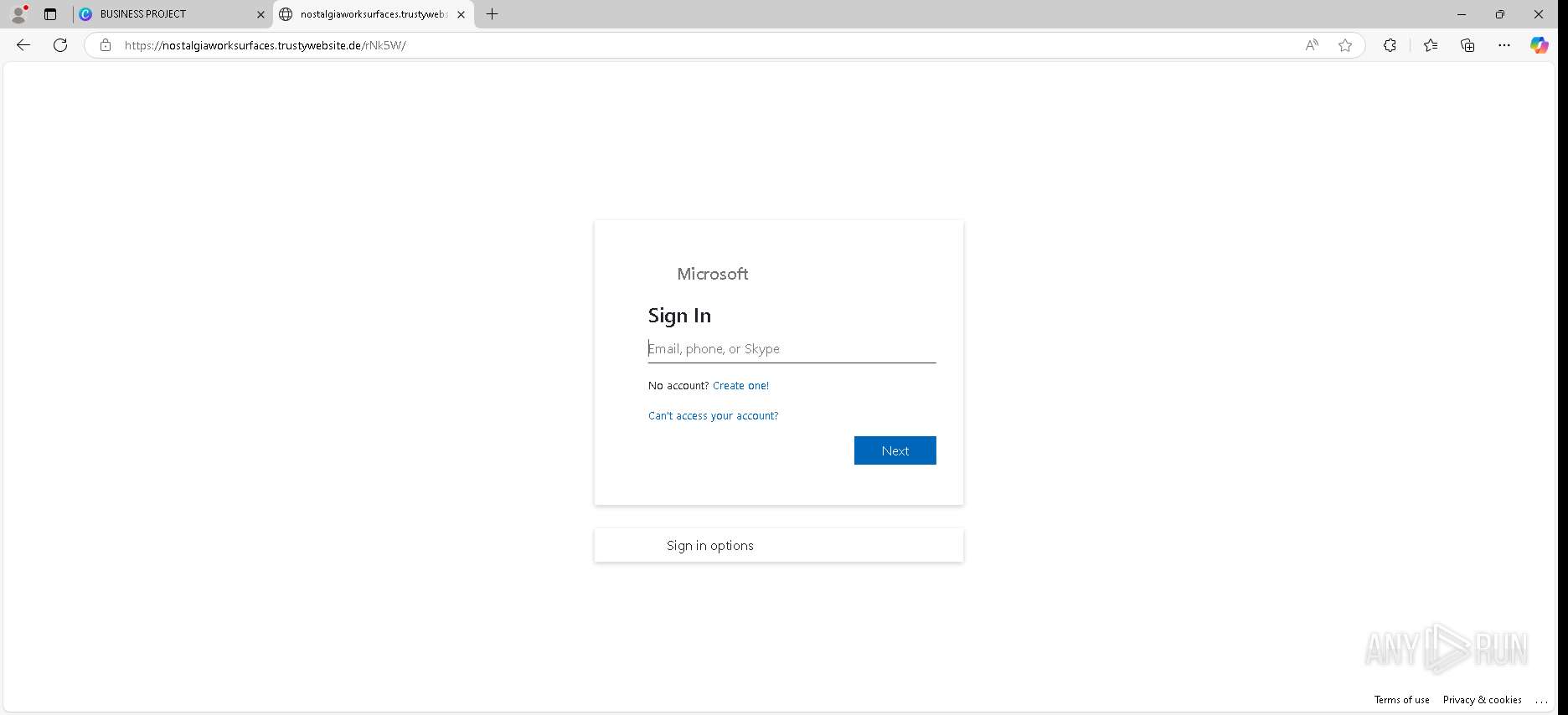
Task: Open the Copilot icon
Action: [x=1540, y=45]
